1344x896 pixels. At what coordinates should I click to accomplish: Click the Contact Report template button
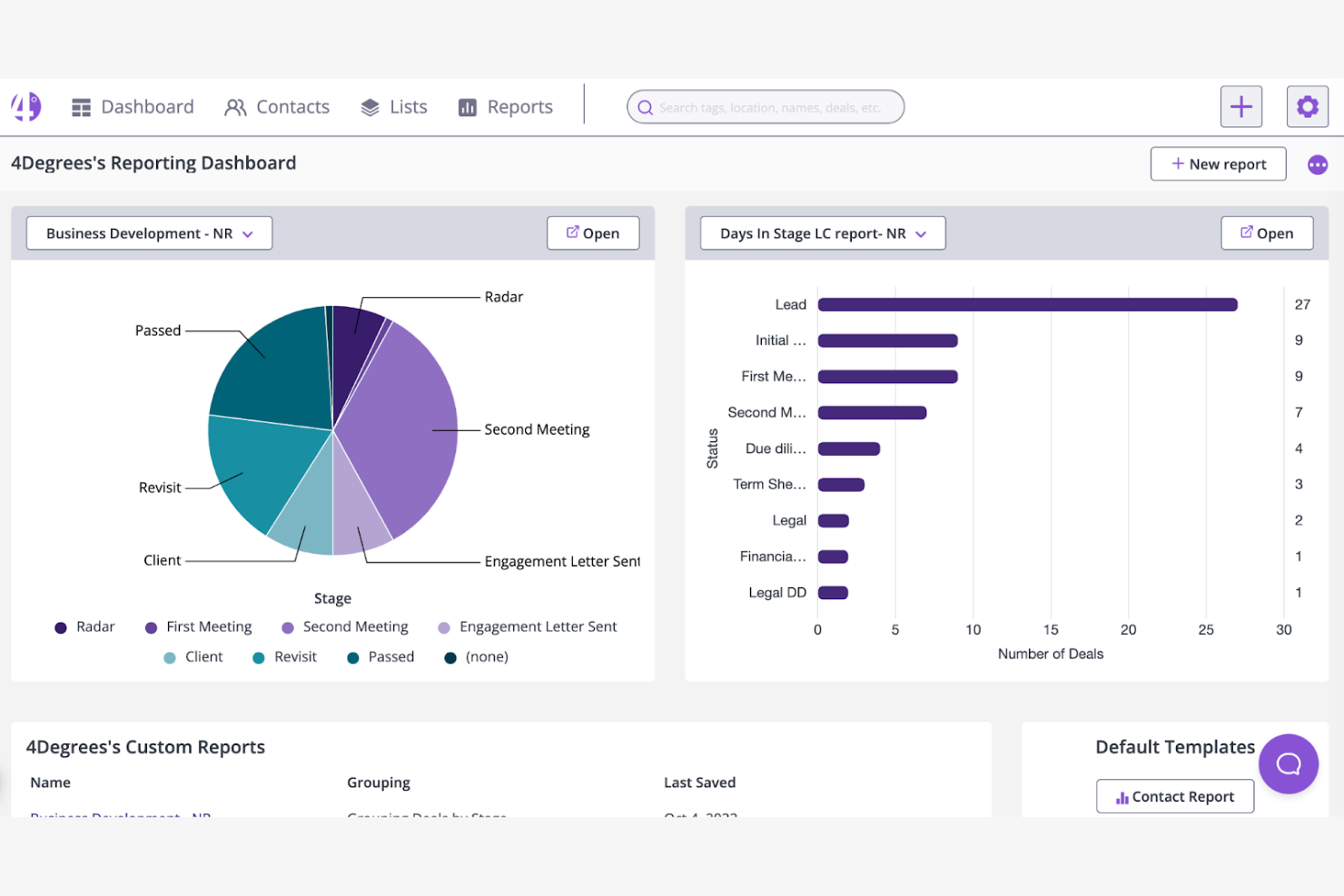tap(1174, 796)
